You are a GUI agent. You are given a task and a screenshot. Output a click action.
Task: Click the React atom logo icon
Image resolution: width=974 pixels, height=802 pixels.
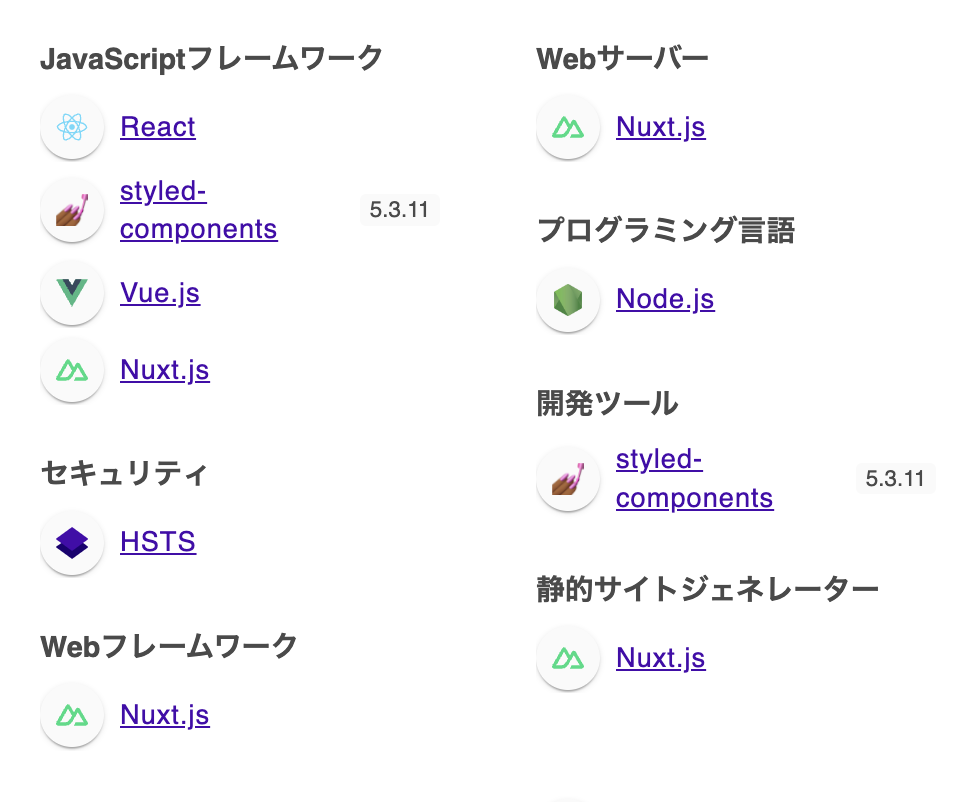click(72, 127)
